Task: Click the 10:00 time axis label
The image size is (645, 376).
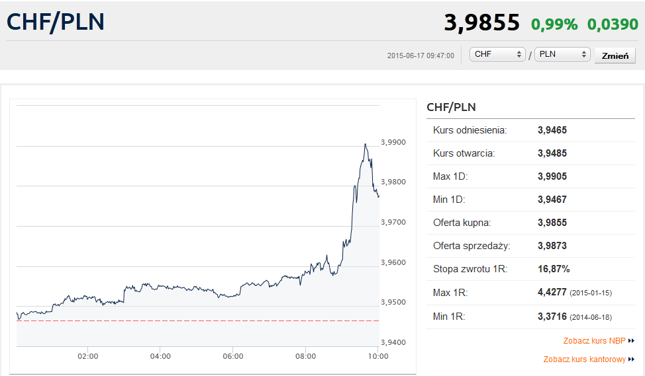Action: tap(378, 356)
